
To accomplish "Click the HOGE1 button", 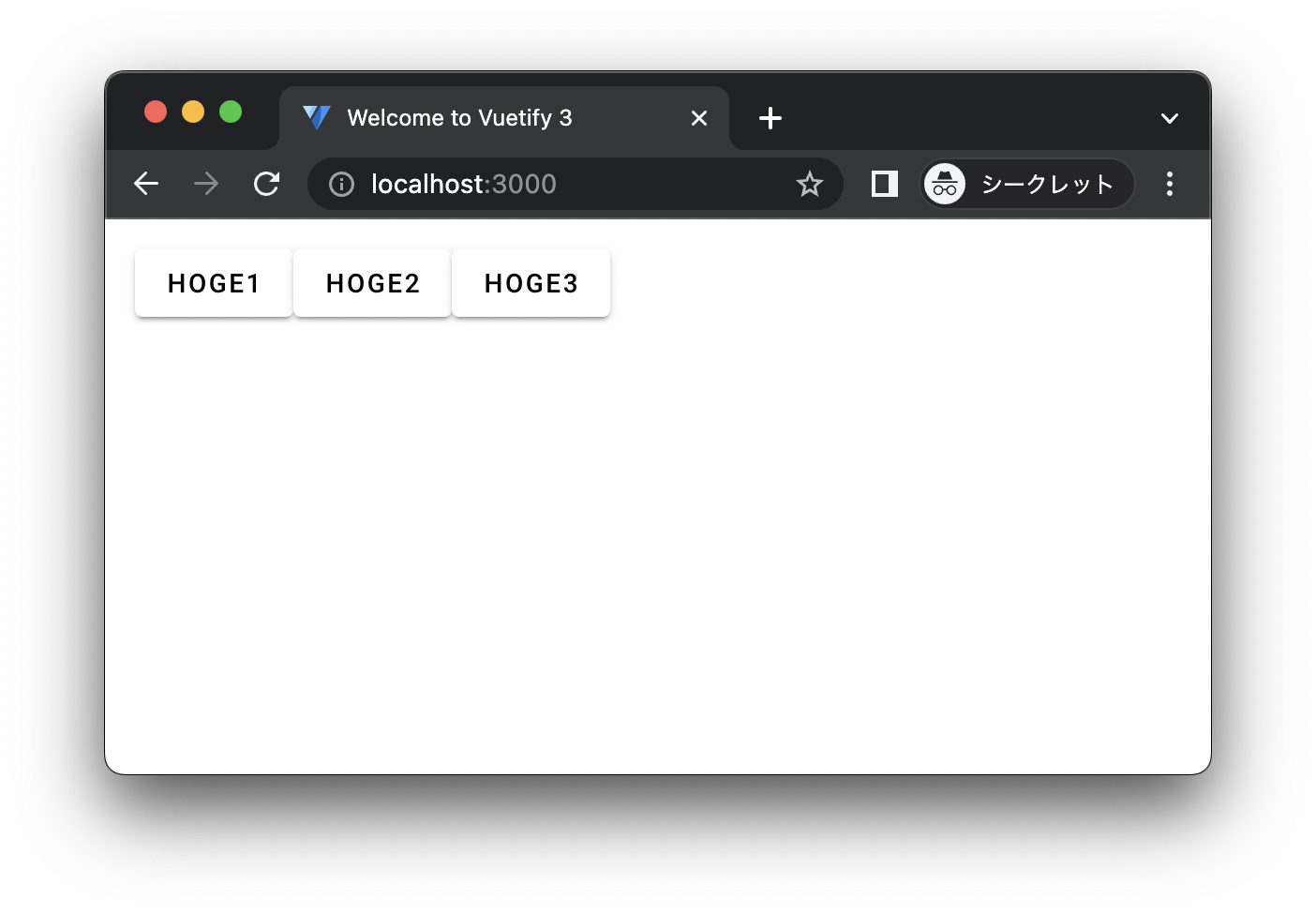I will [214, 283].
